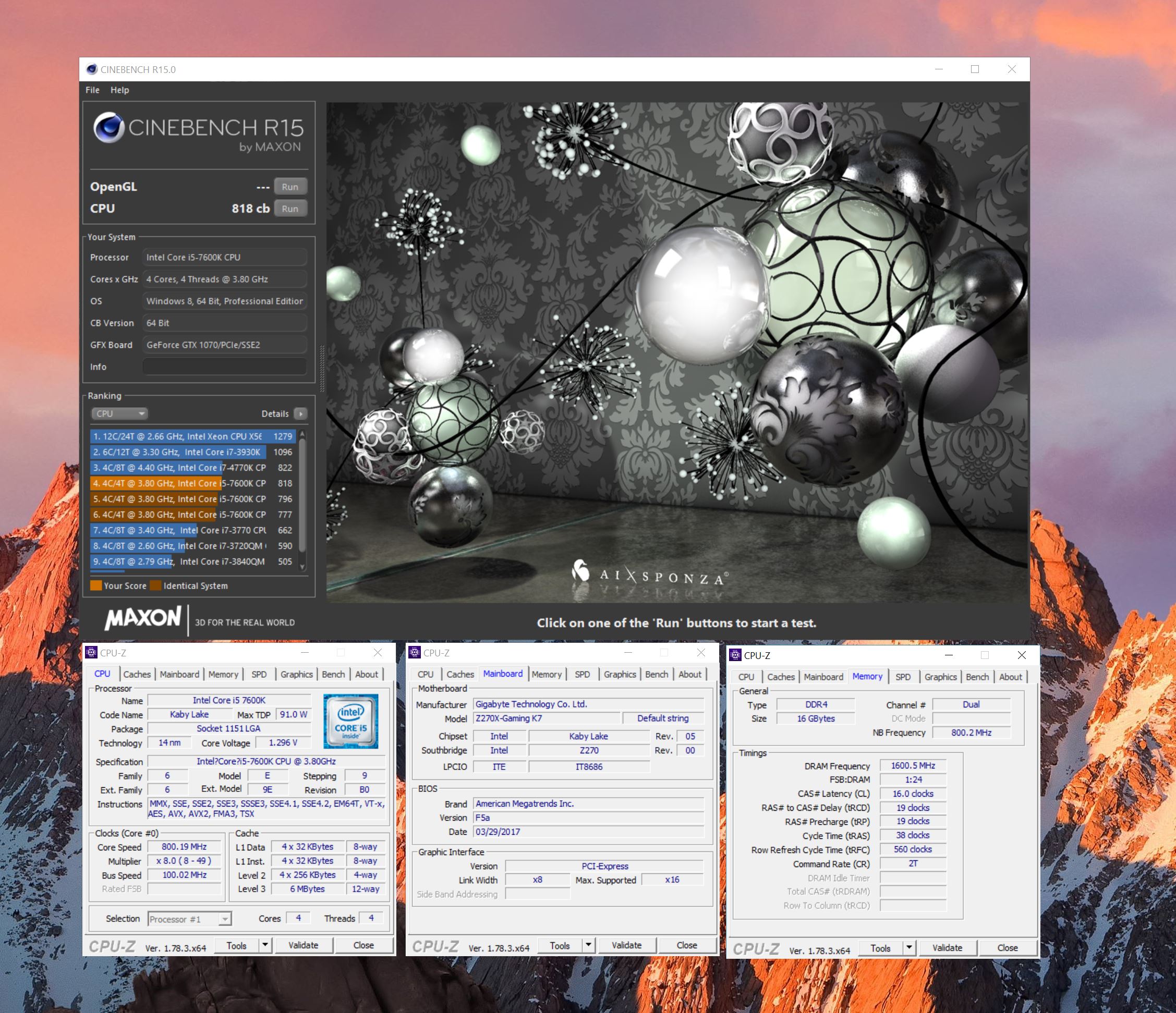Open Mainboard tab in right CPU-Z window
The width and height of the screenshot is (1176, 1013).
click(x=823, y=677)
